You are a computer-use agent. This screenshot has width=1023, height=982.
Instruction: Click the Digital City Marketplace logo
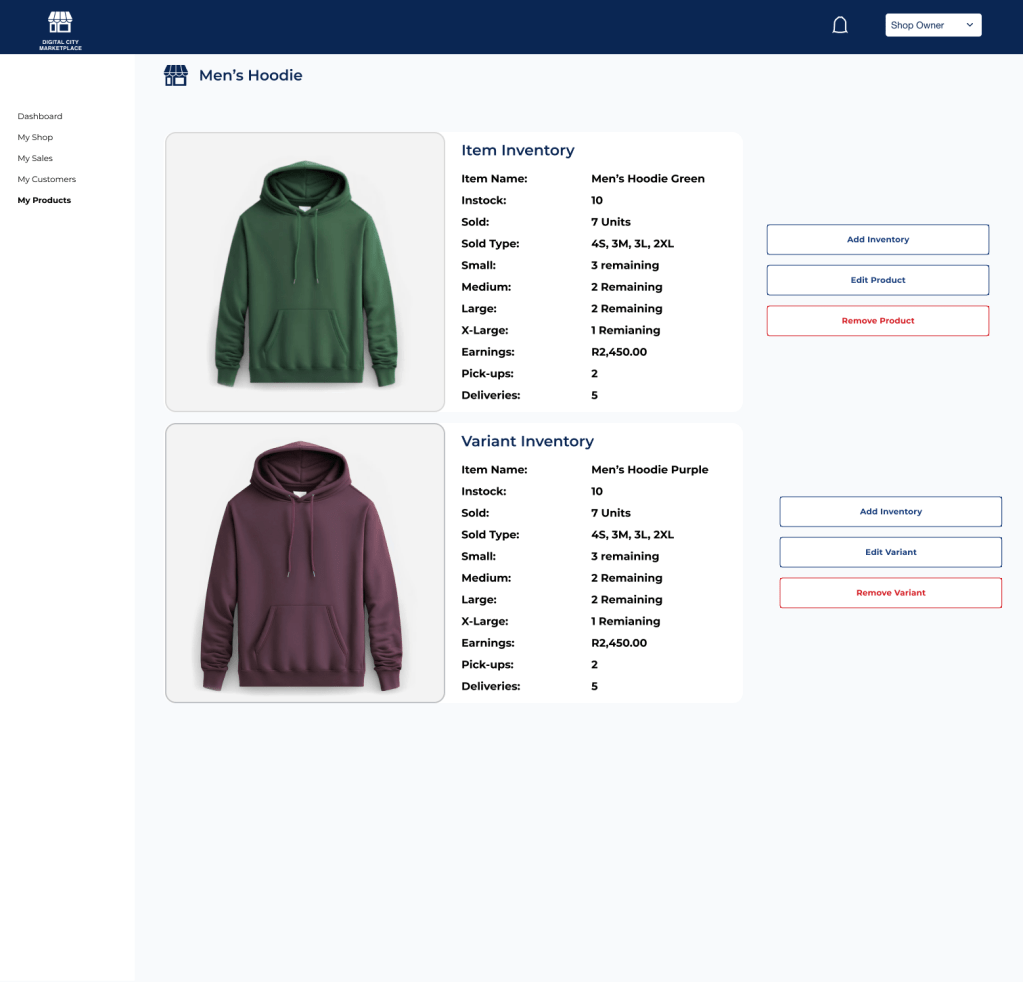(60, 29)
